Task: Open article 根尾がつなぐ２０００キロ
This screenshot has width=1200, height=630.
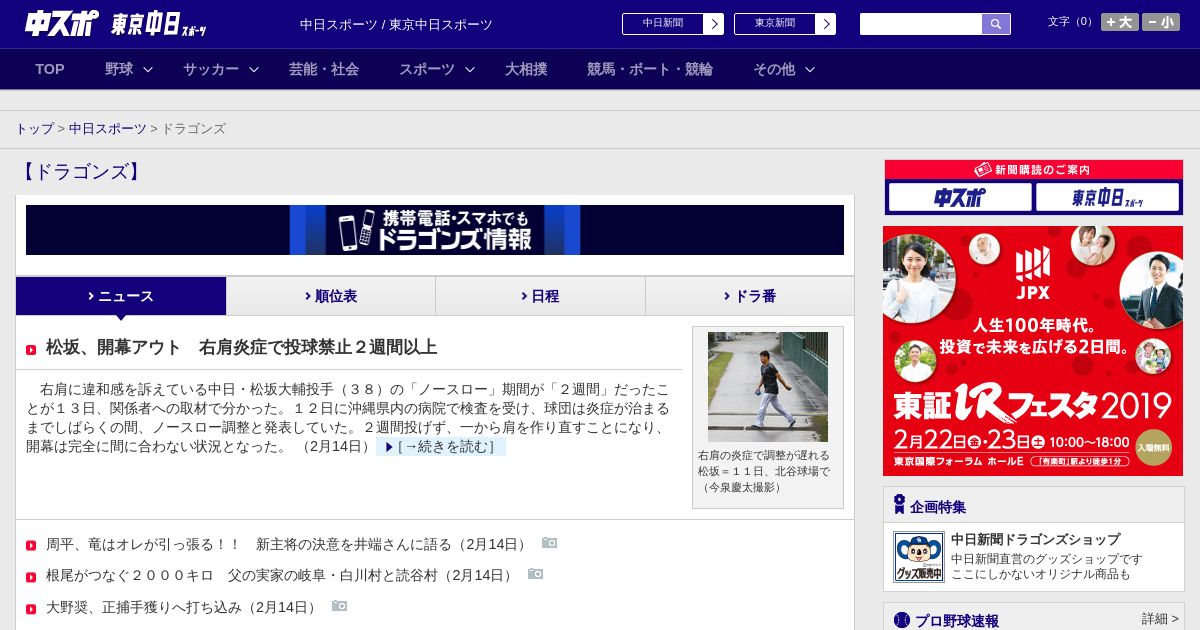Action: (280, 576)
